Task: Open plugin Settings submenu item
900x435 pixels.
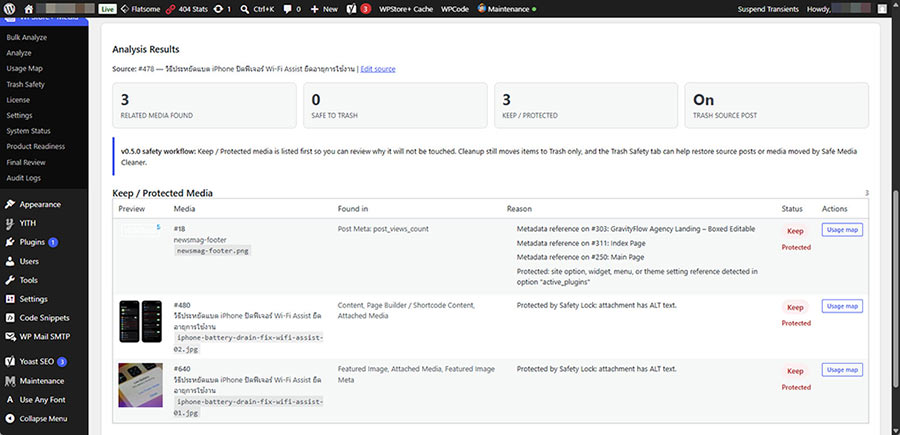Action: click(x=20, y=115)
